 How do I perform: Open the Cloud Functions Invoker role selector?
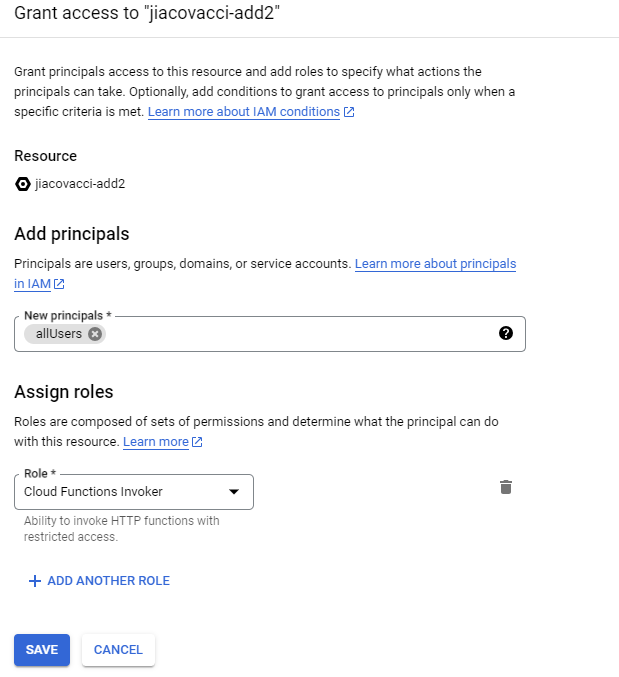pyautogui.click(x=134, y=492)
